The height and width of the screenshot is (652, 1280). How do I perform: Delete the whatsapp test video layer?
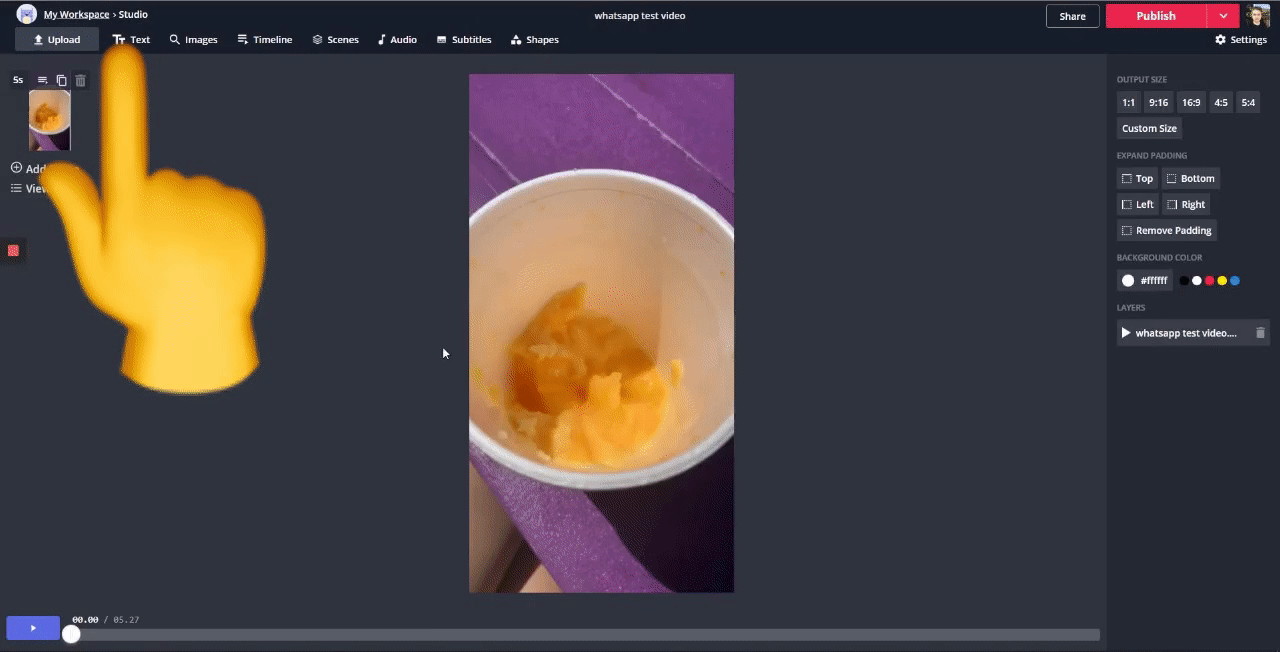click(x=1260, y=333)
